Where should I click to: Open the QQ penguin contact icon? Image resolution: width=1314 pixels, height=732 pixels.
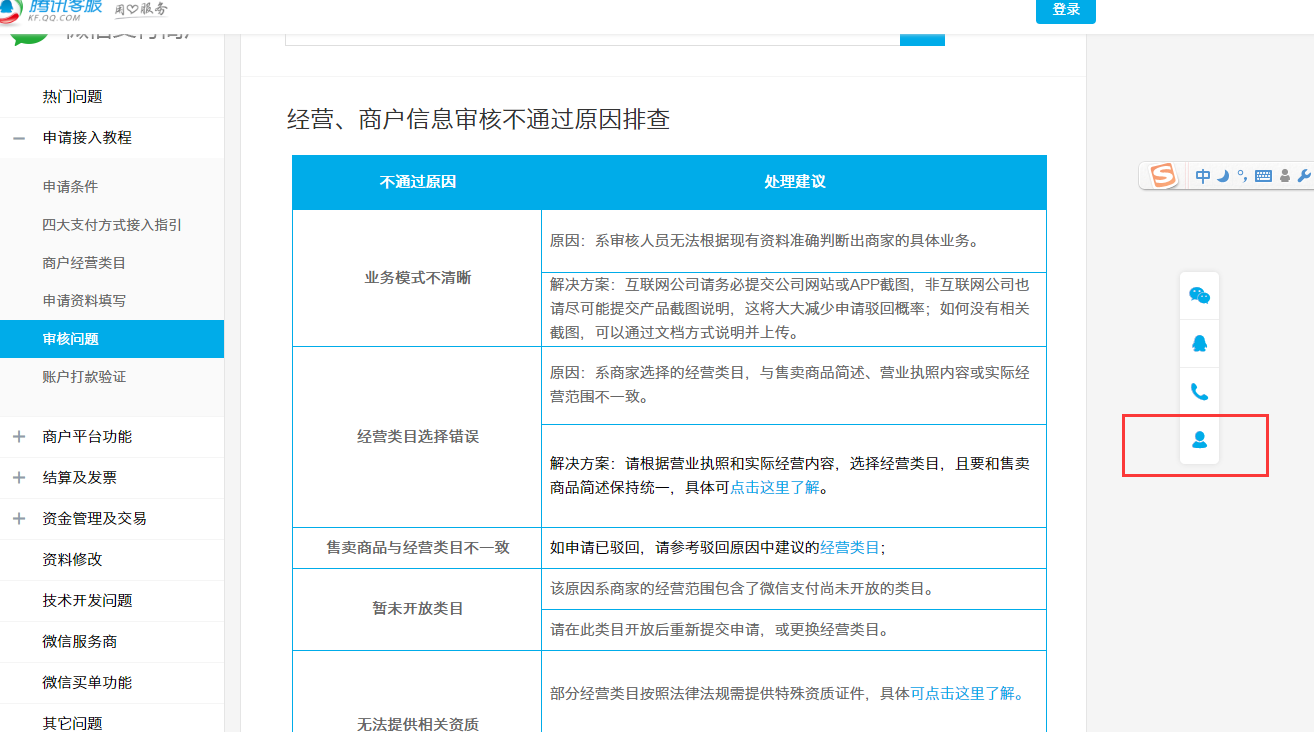(x=1199, y=343)
